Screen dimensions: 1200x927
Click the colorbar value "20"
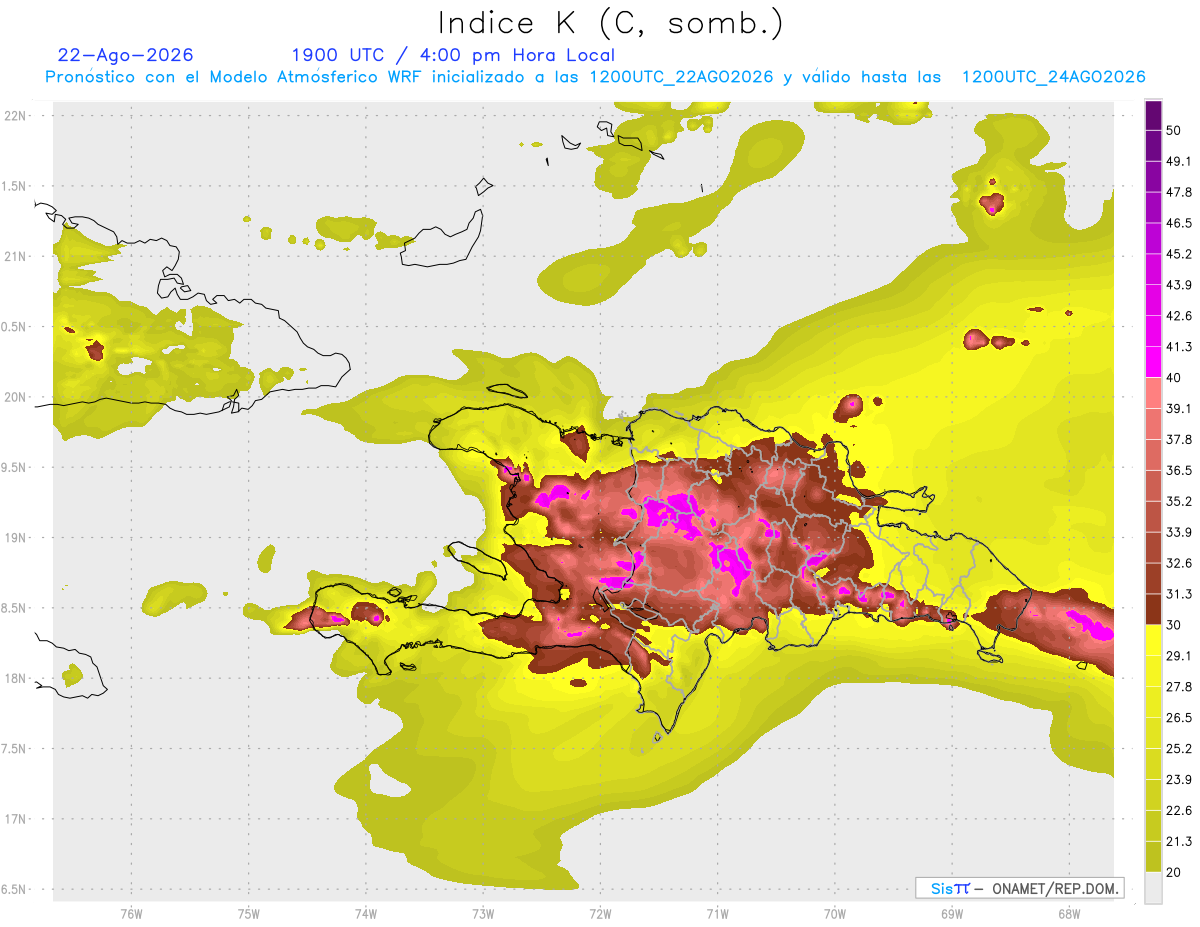pos(1174,872)
